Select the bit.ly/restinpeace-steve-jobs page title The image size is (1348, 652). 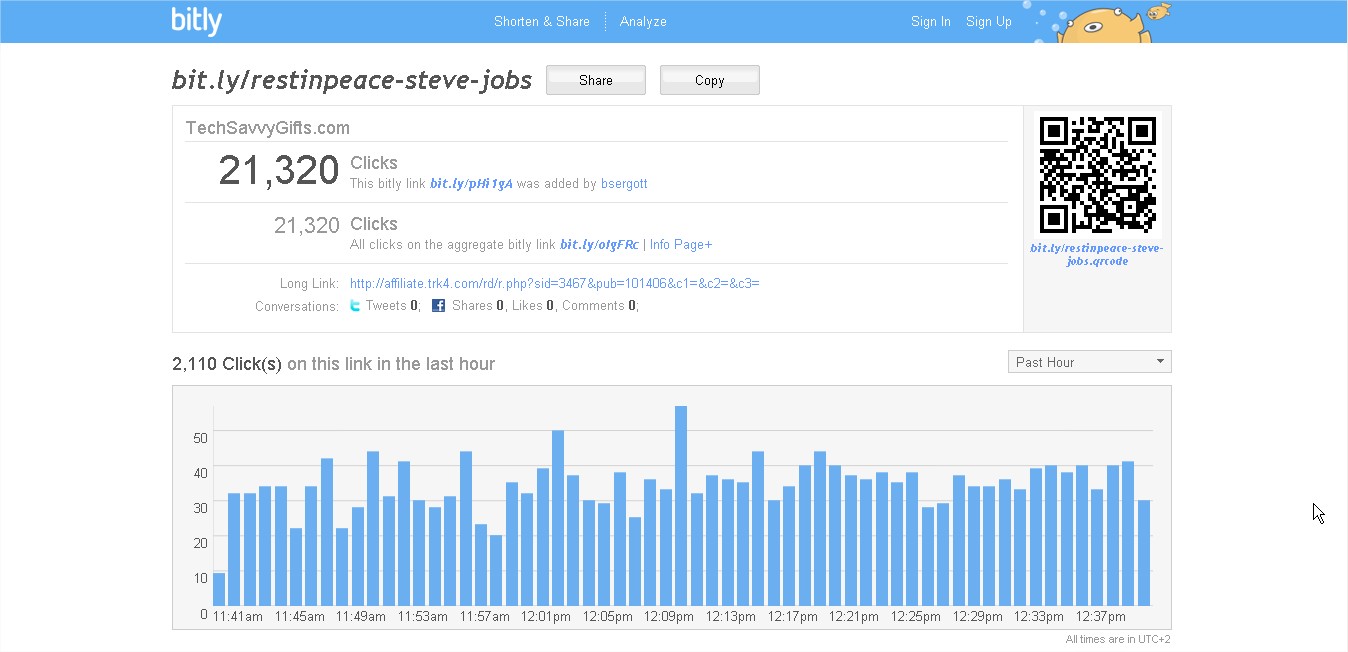coord(352,80)
